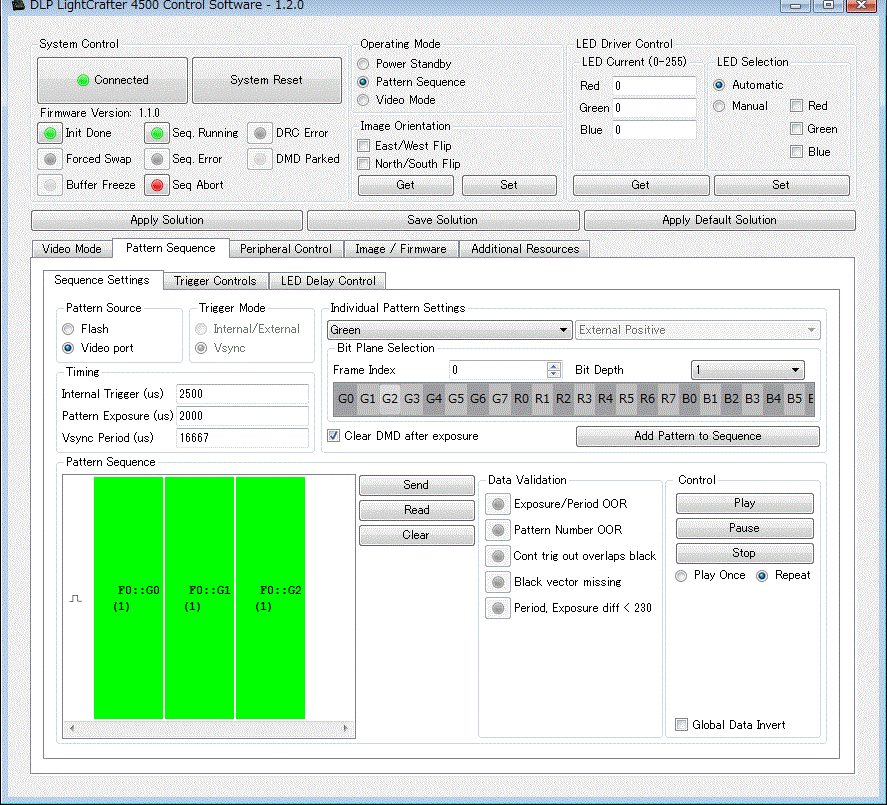Image resolution: width=887 pixels, height=805 pixels.
Task: Click the Init Done status indicator
Action: [x=50, y=134]
